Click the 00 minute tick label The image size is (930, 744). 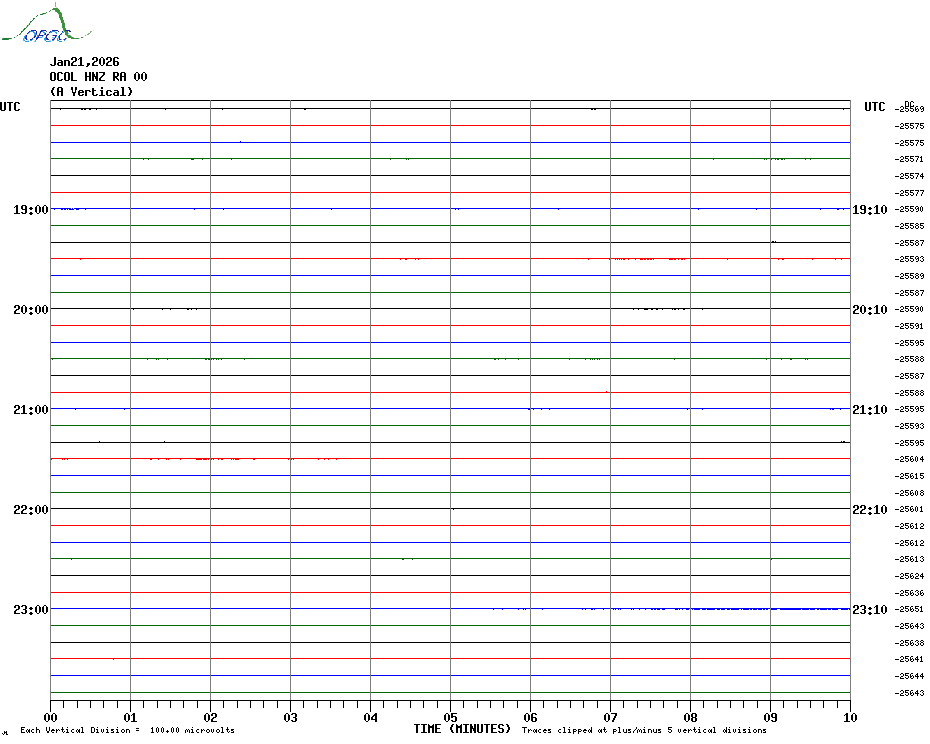click(x=51, y=717)
